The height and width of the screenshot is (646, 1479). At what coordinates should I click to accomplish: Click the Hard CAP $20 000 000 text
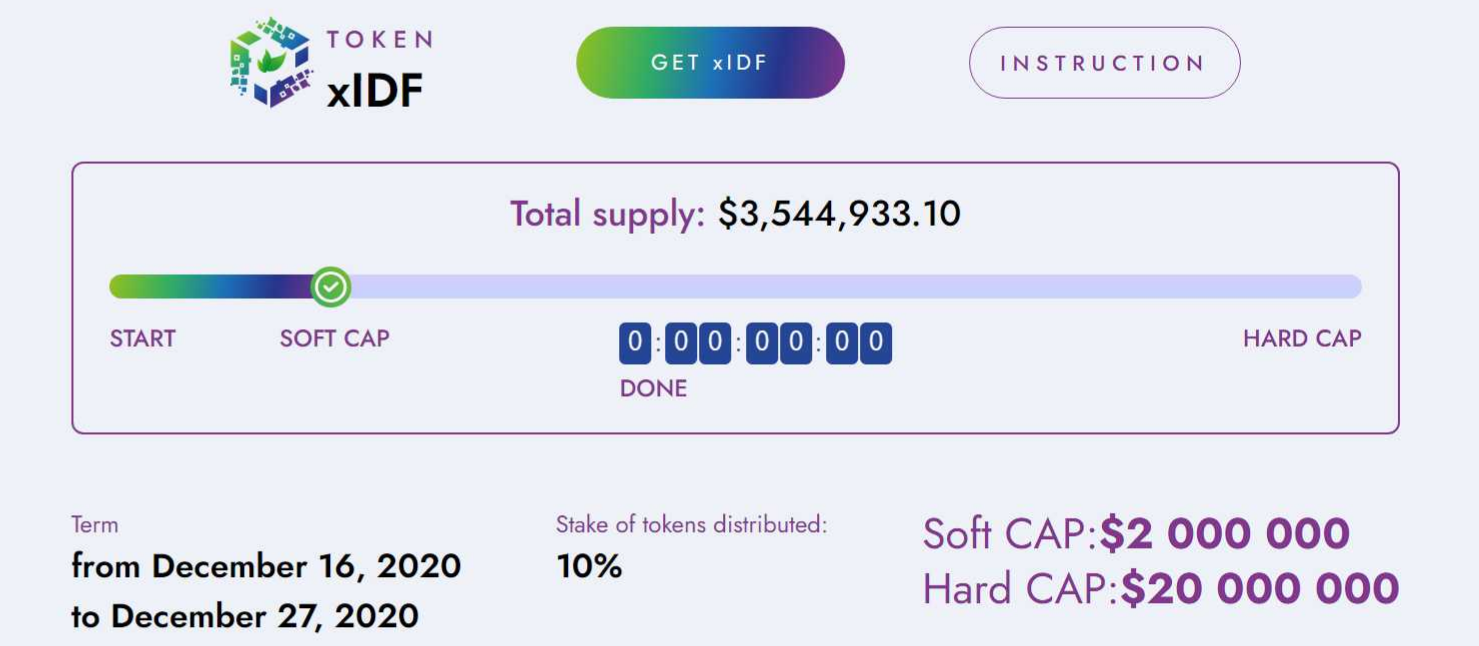pos(1160,589)
